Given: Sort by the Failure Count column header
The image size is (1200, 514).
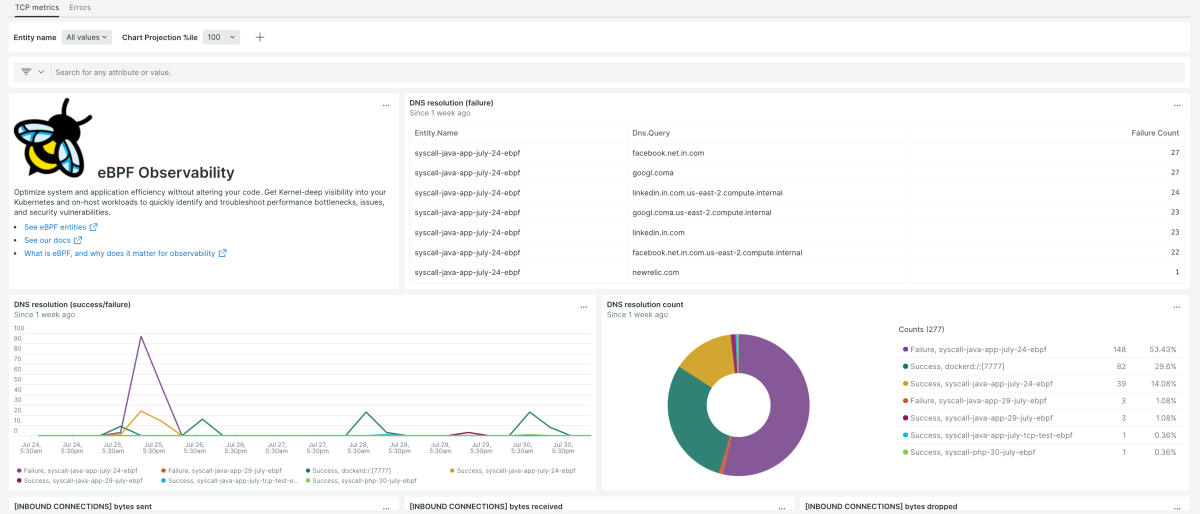Looking at the screenshot, I should point(1155,132).
